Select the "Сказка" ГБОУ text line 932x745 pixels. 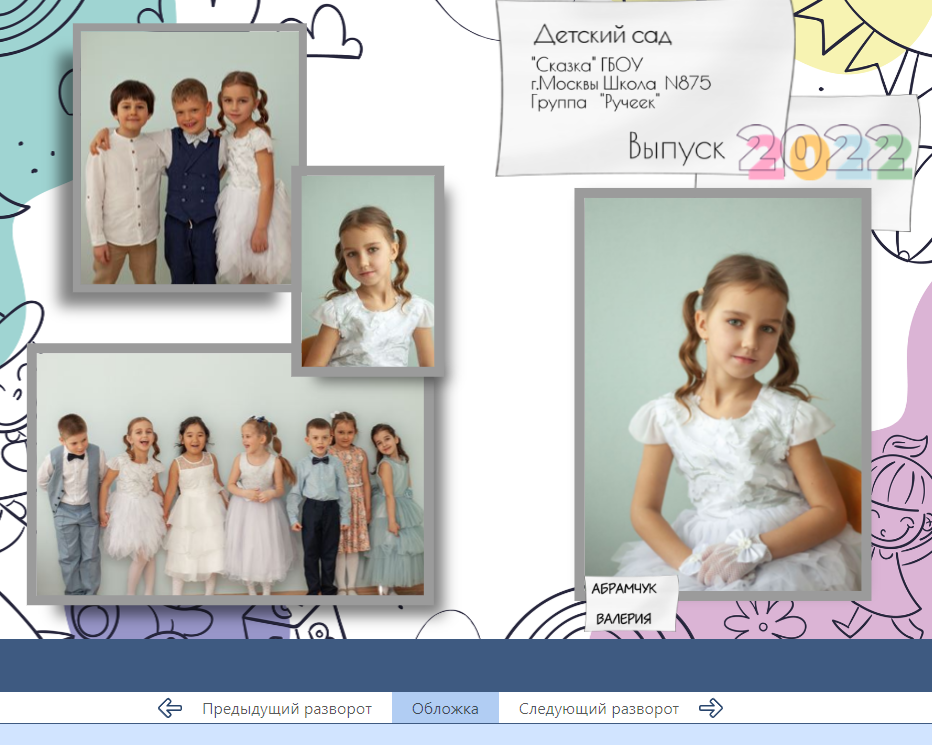point(586,65)
